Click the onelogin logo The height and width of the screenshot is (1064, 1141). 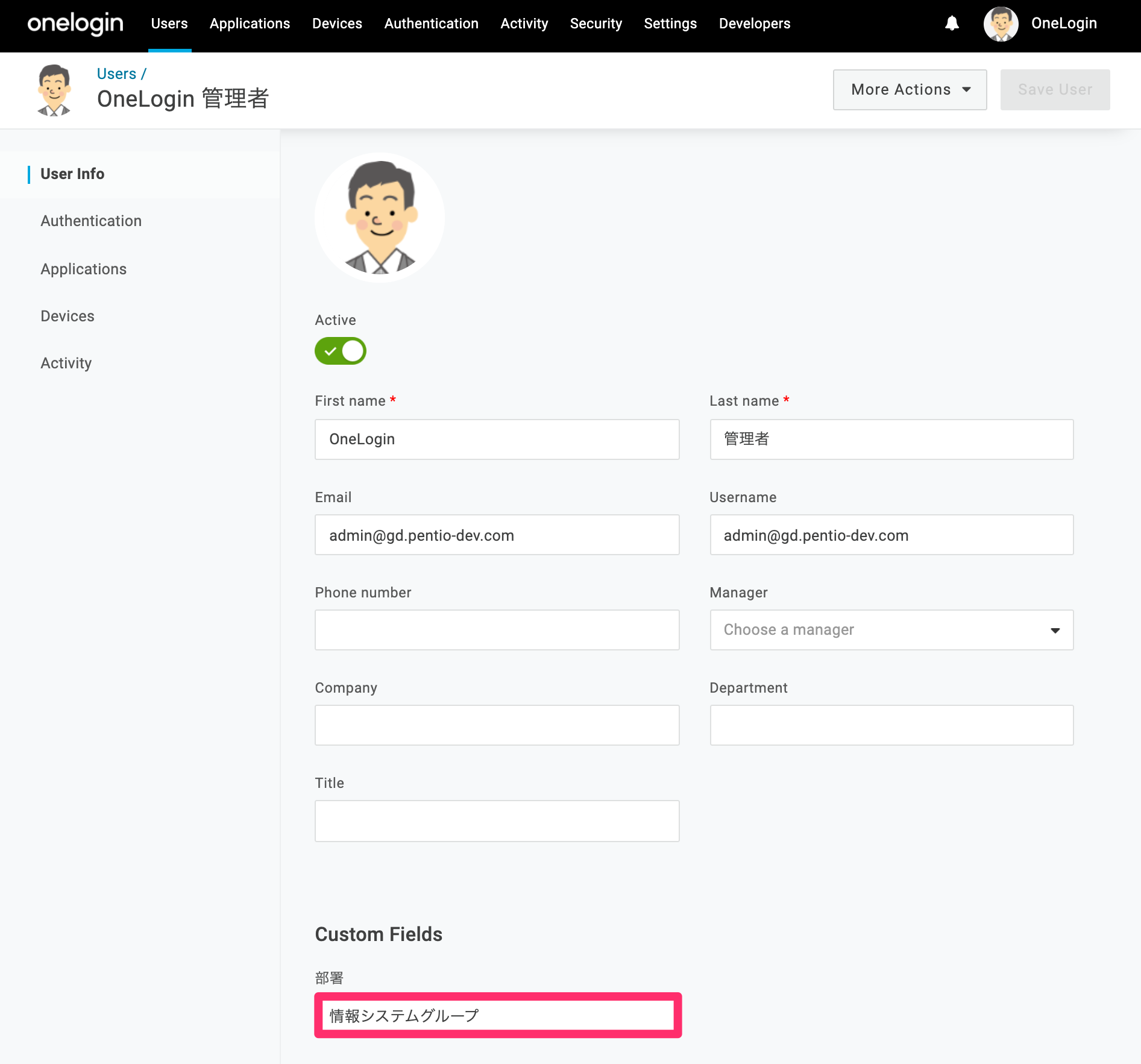(x=75, y=24)
